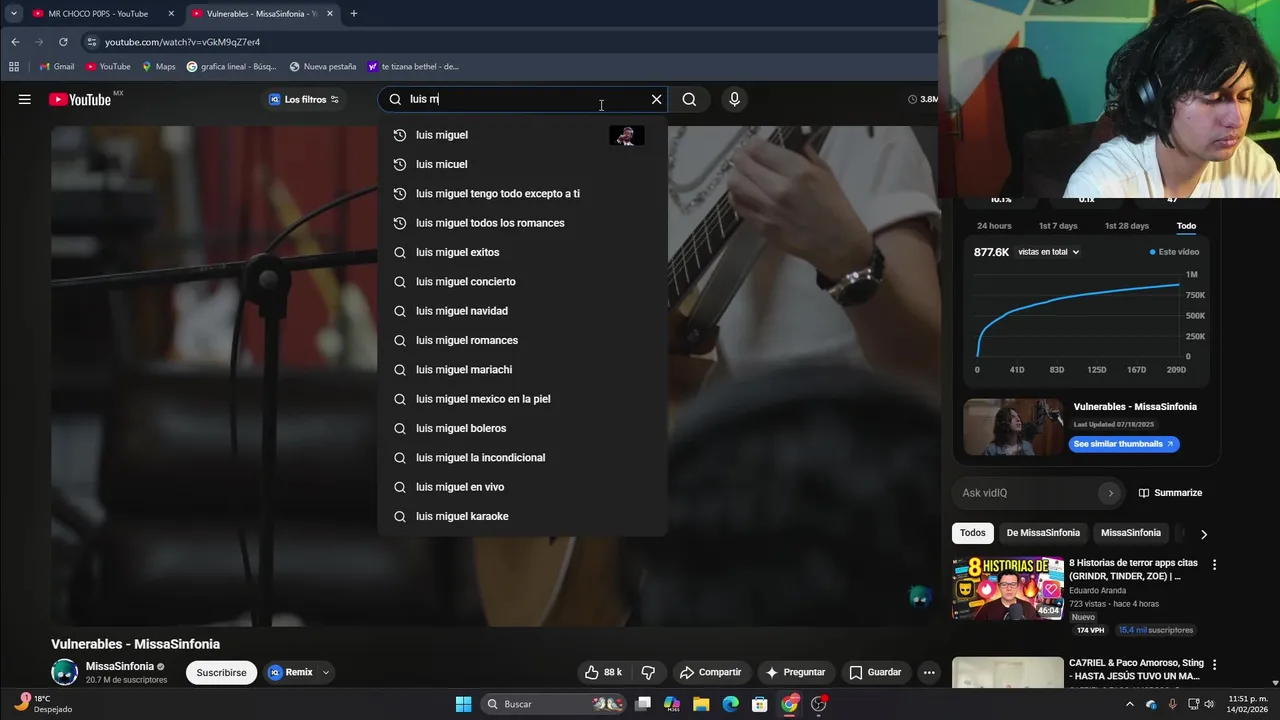
Task: Open the Maps bookmark
Action: point(158,67)
